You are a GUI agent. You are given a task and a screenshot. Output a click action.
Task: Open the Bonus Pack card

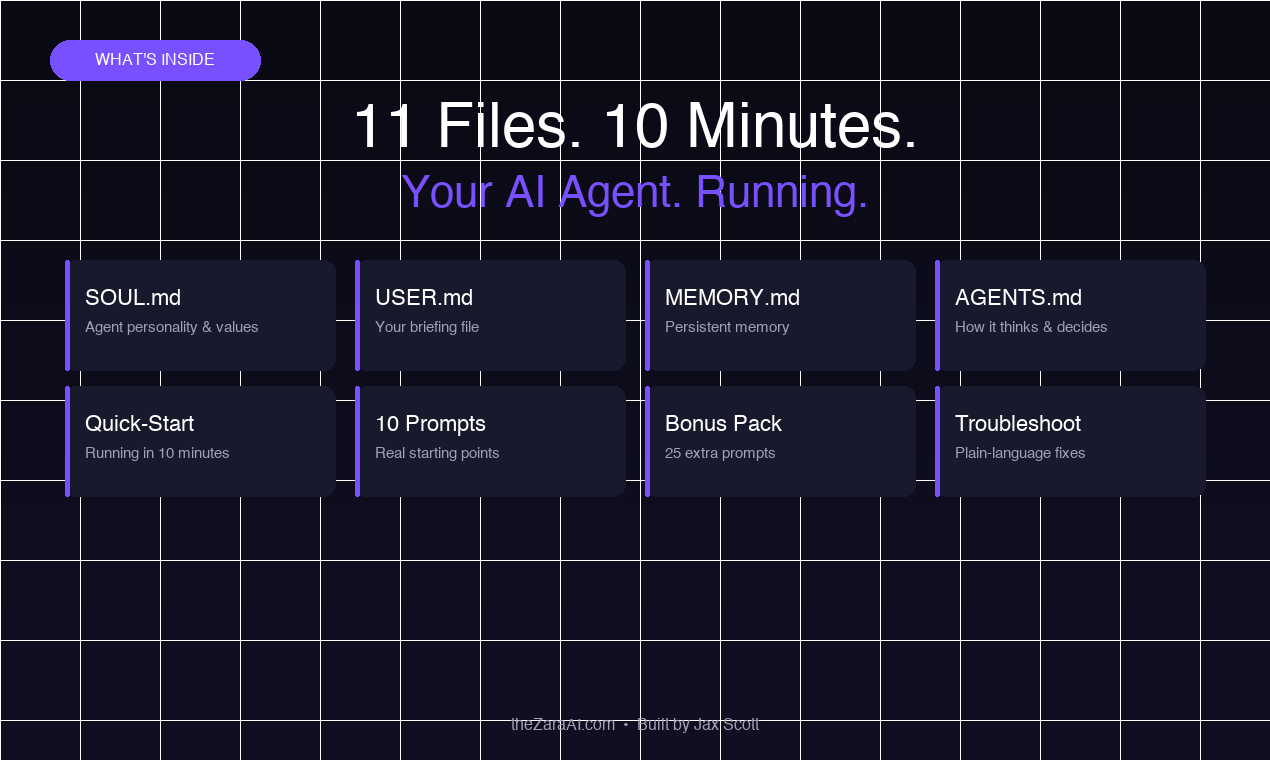[x=780, y=440]
